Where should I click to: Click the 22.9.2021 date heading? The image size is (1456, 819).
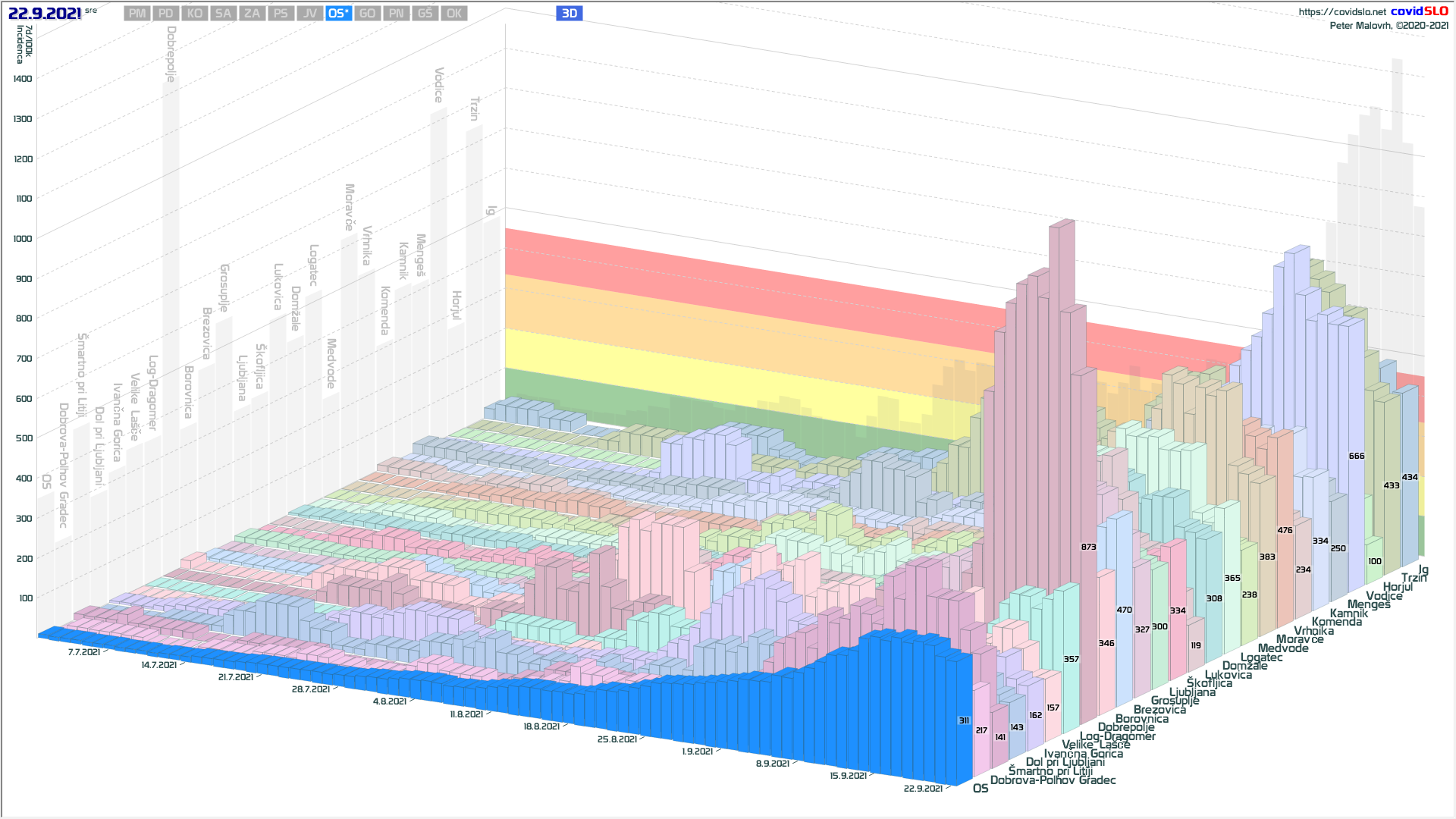pyautogui.click(x=45, y=14)
